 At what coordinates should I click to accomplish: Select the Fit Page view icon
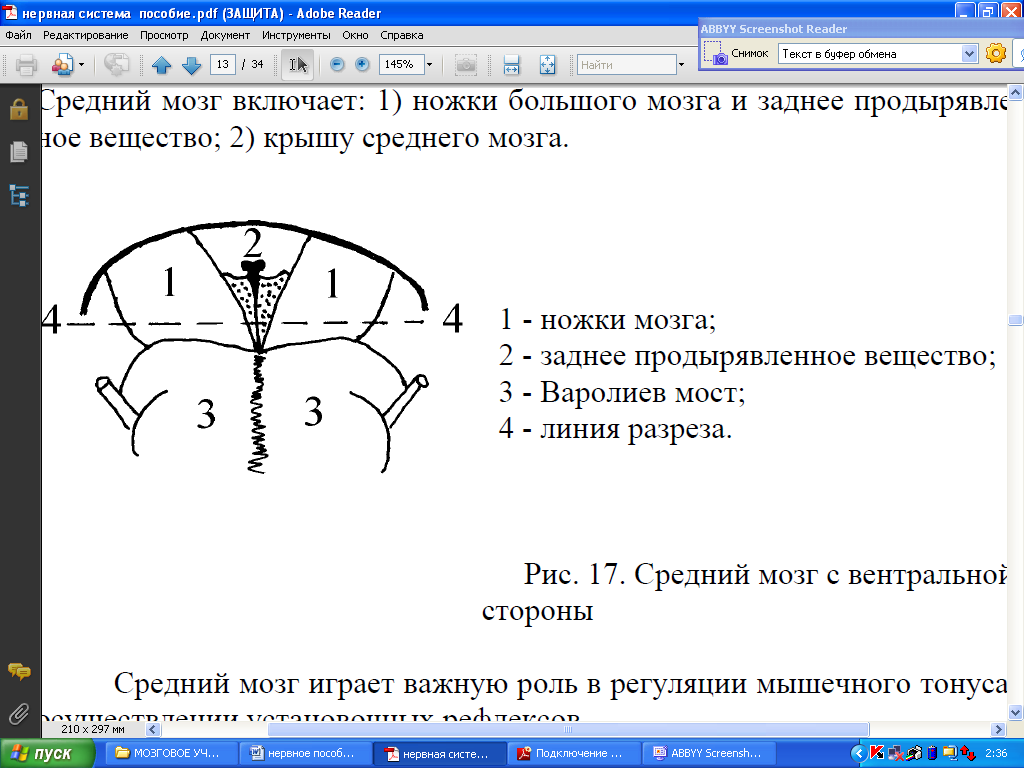[x=547, y=65]
